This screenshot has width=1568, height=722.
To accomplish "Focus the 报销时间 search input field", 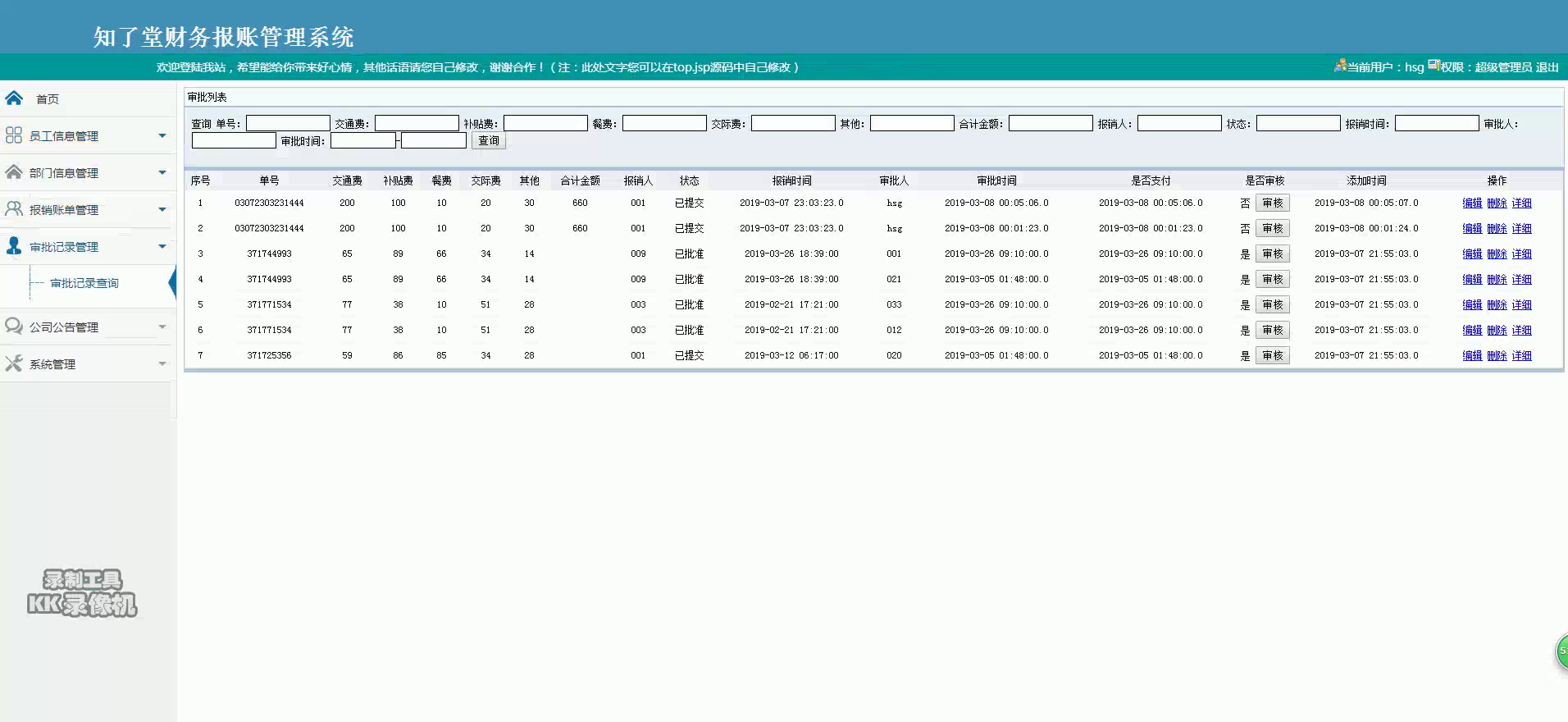I will [x=1437, y=123].
